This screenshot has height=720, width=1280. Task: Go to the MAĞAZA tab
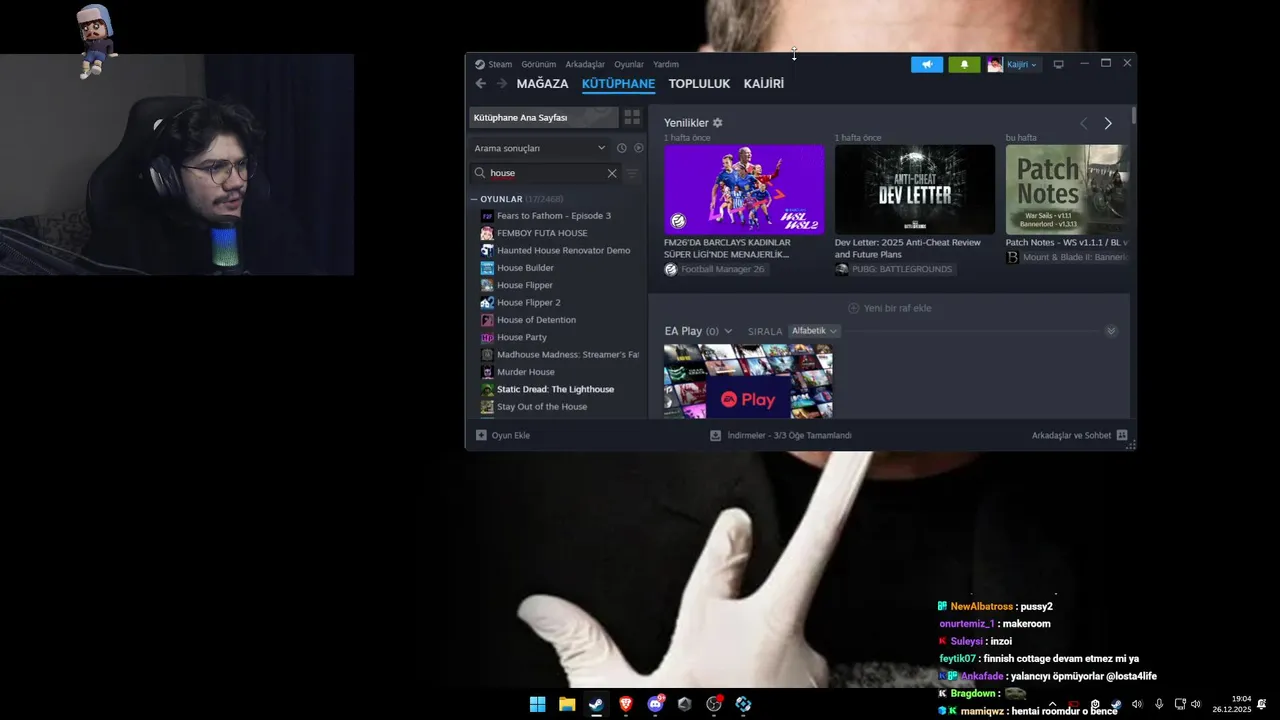pyautogui.click(x=542, y=84)
